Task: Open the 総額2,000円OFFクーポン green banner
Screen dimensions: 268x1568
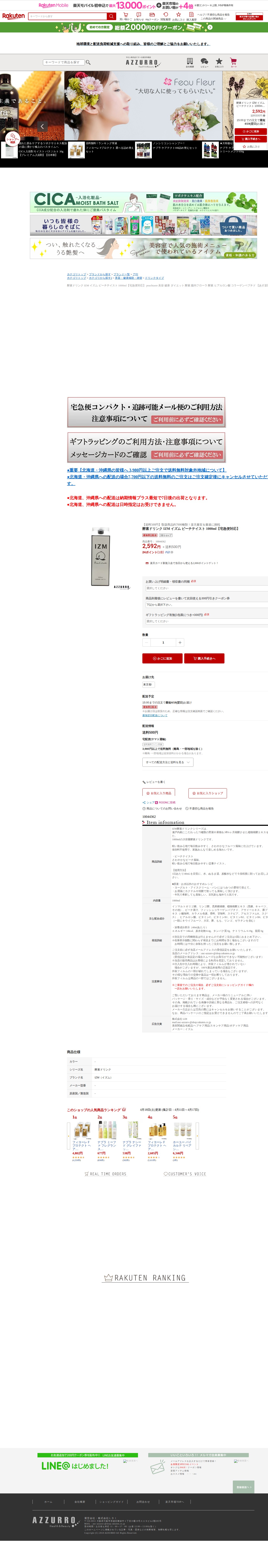Action: tap(134, 27)
